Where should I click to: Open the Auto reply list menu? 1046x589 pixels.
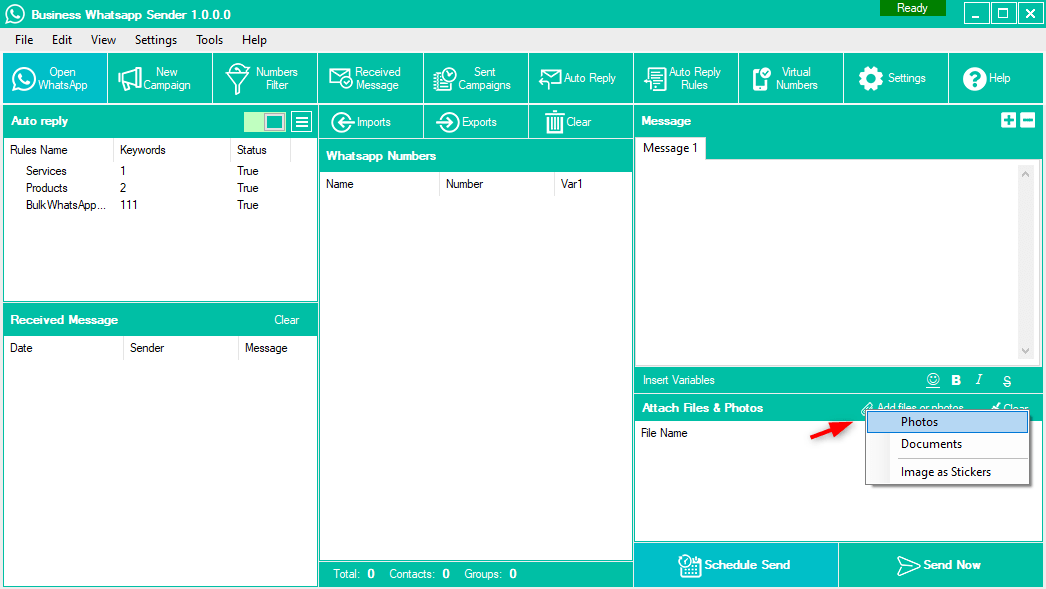coord(301,122)
